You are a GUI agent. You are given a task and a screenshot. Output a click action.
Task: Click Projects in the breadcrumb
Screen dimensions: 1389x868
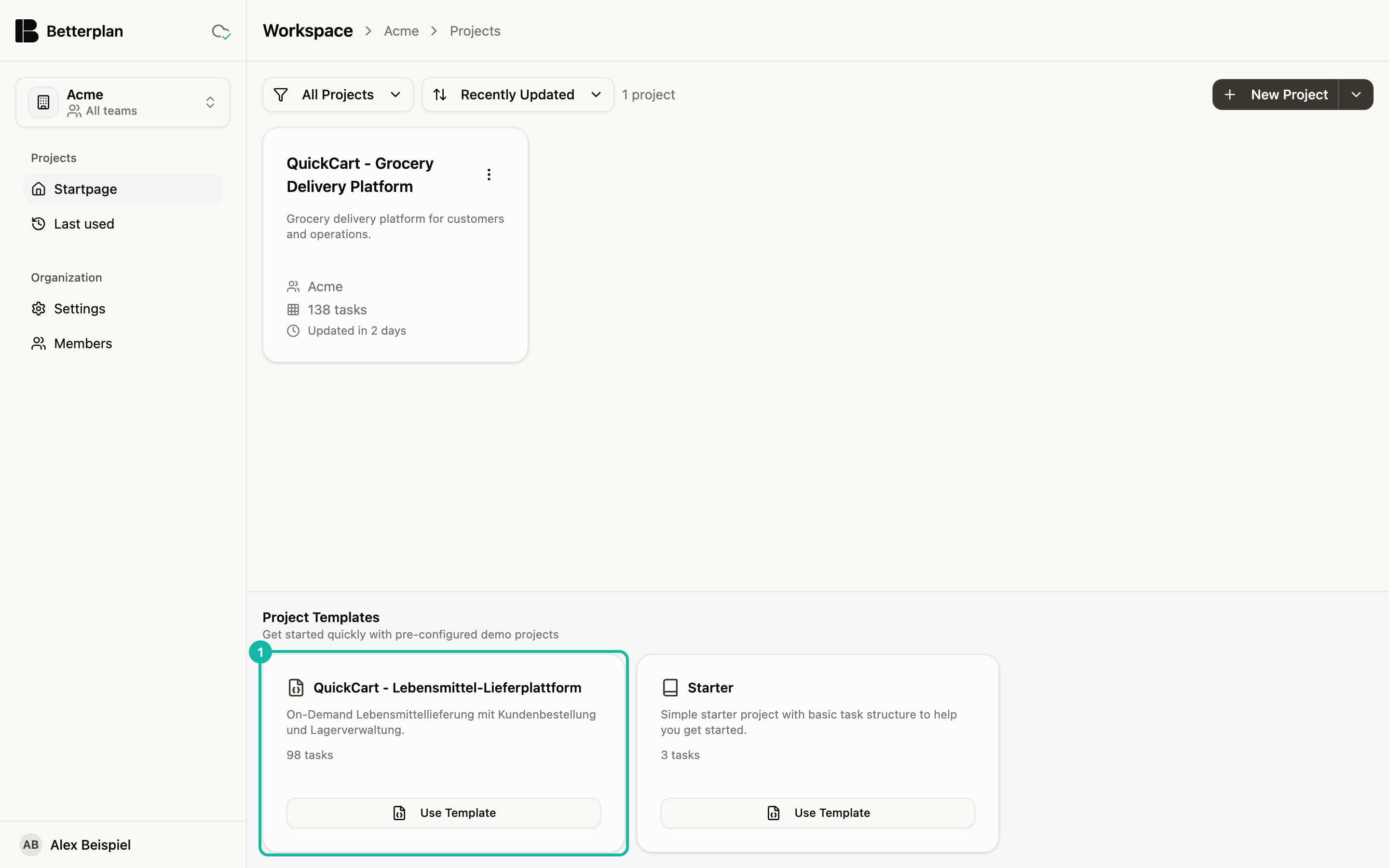point(475,31)
